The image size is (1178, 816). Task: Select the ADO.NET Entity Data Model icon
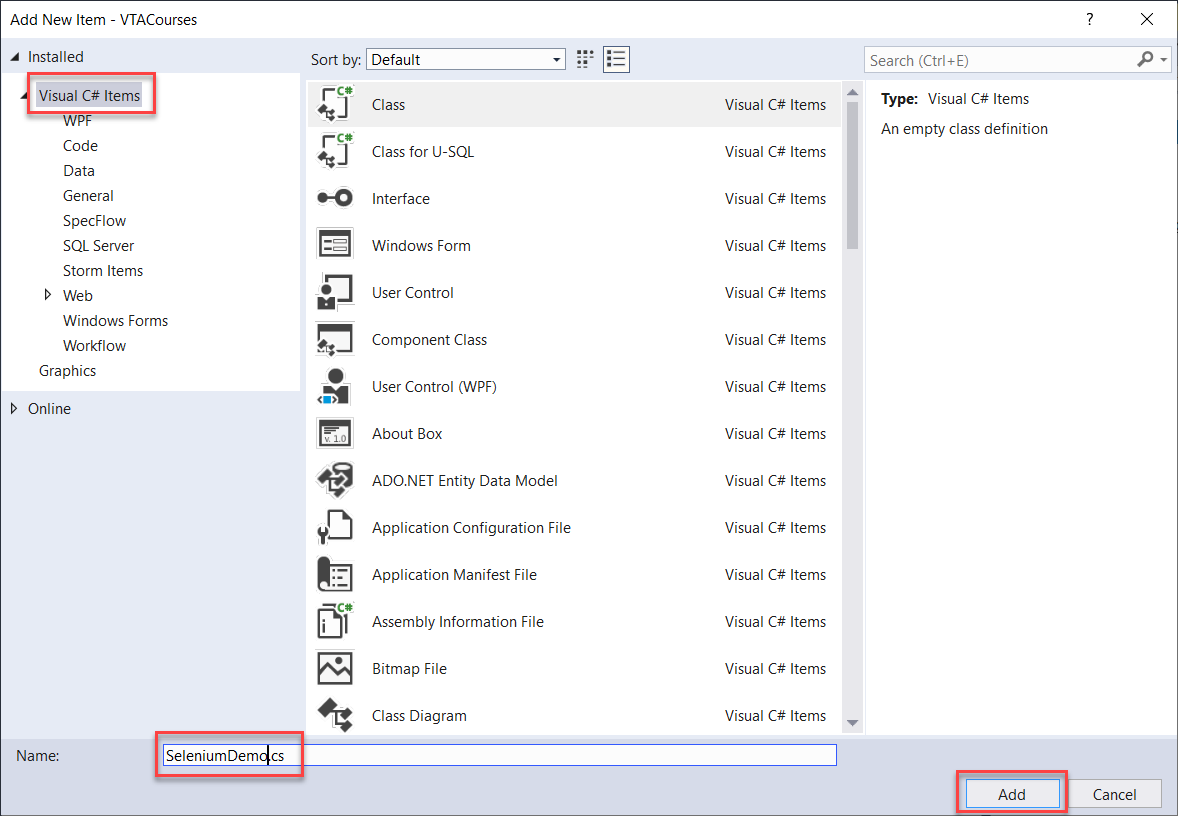tap(335, 480)
